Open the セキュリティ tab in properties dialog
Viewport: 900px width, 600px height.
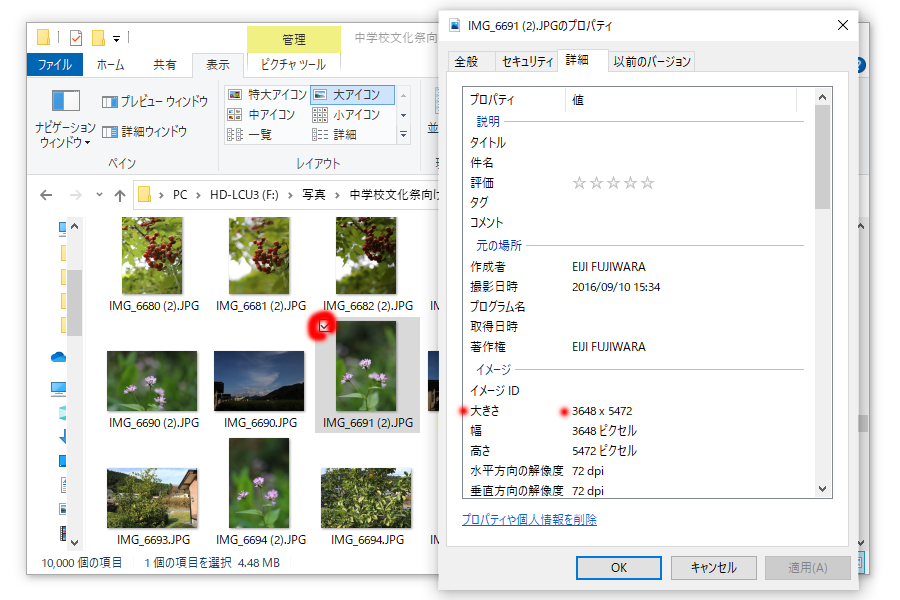coord(527,61)
